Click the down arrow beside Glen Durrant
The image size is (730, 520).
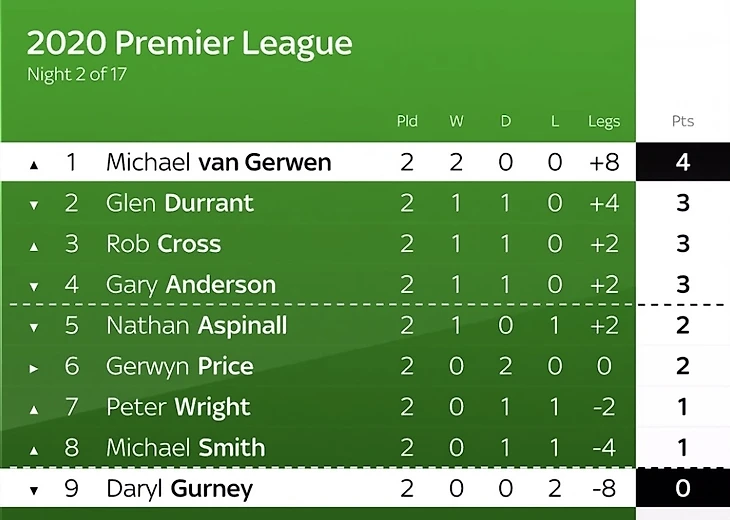[x=34, y=205]
